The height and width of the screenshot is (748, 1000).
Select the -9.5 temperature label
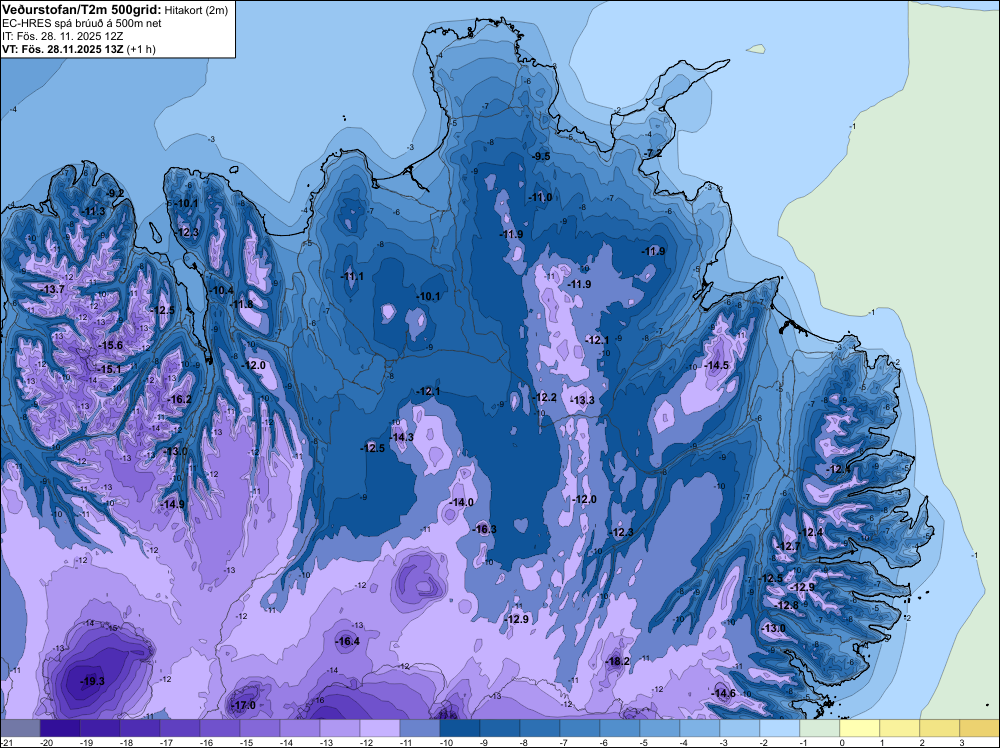point(541,156)
